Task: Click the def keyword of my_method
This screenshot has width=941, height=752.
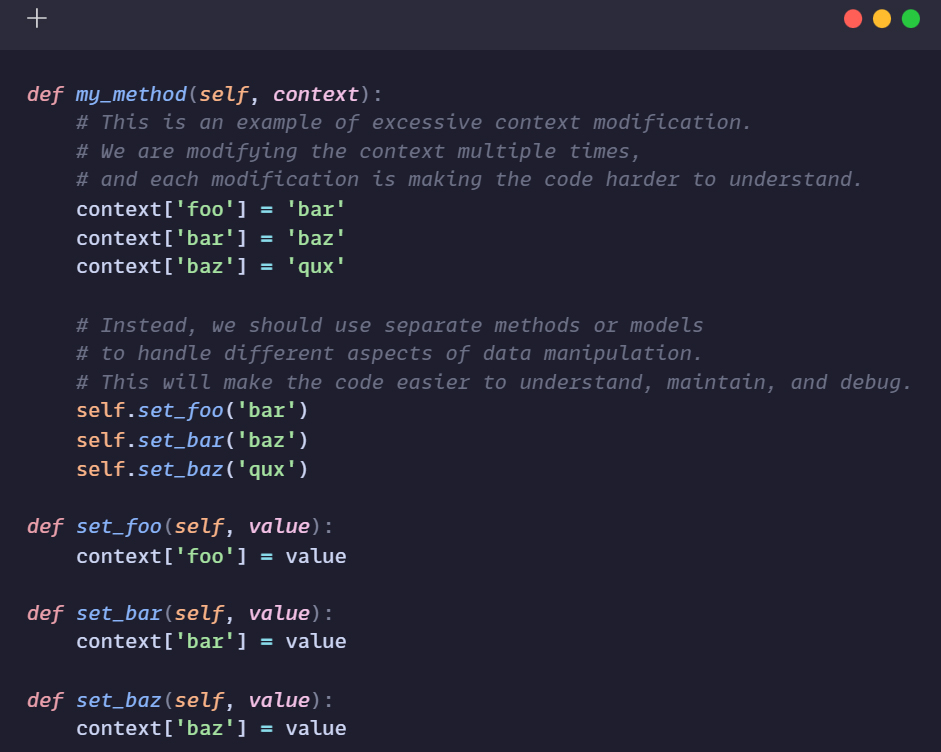Action: pos(44,93)
